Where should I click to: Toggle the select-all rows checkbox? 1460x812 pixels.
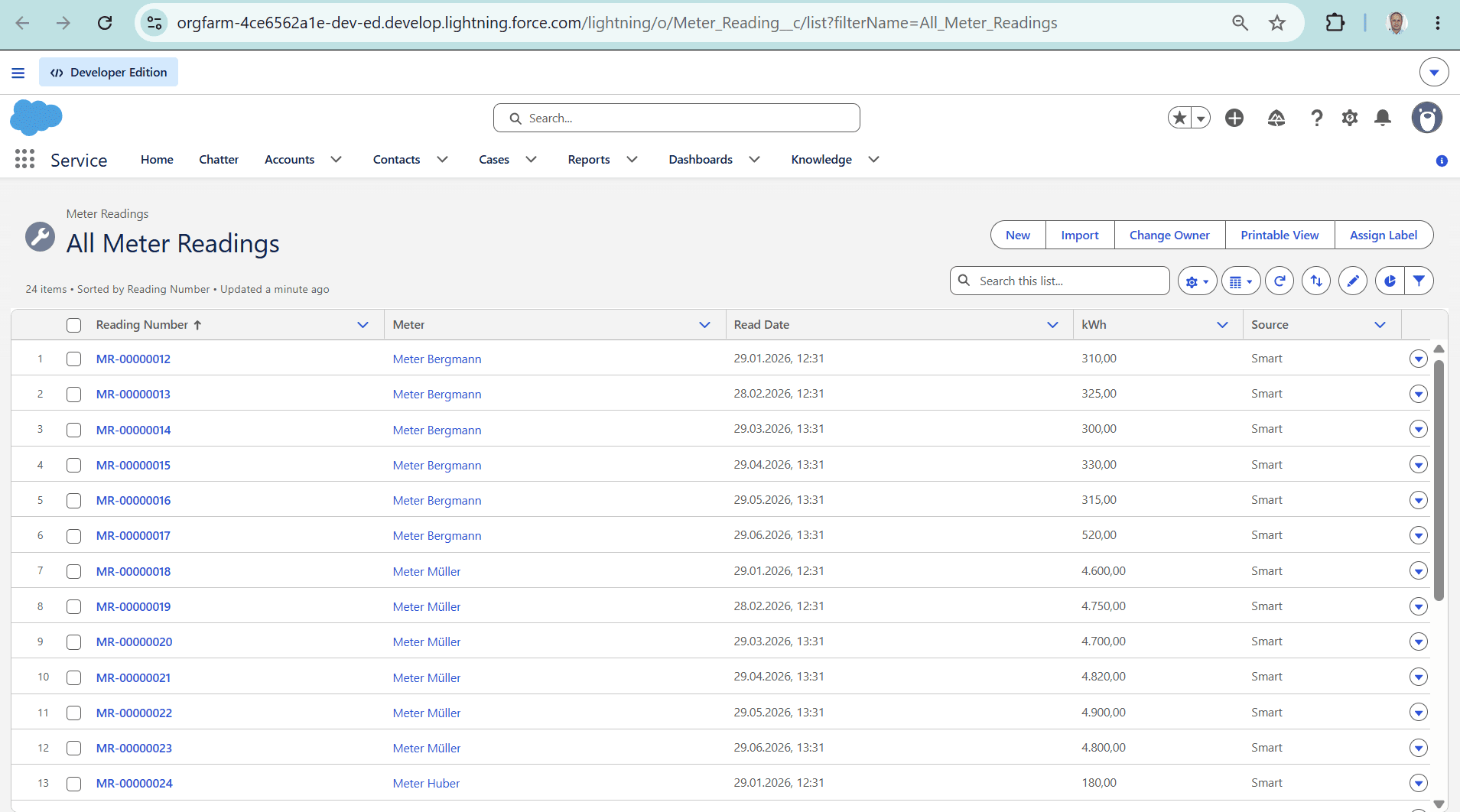point(73,325)
